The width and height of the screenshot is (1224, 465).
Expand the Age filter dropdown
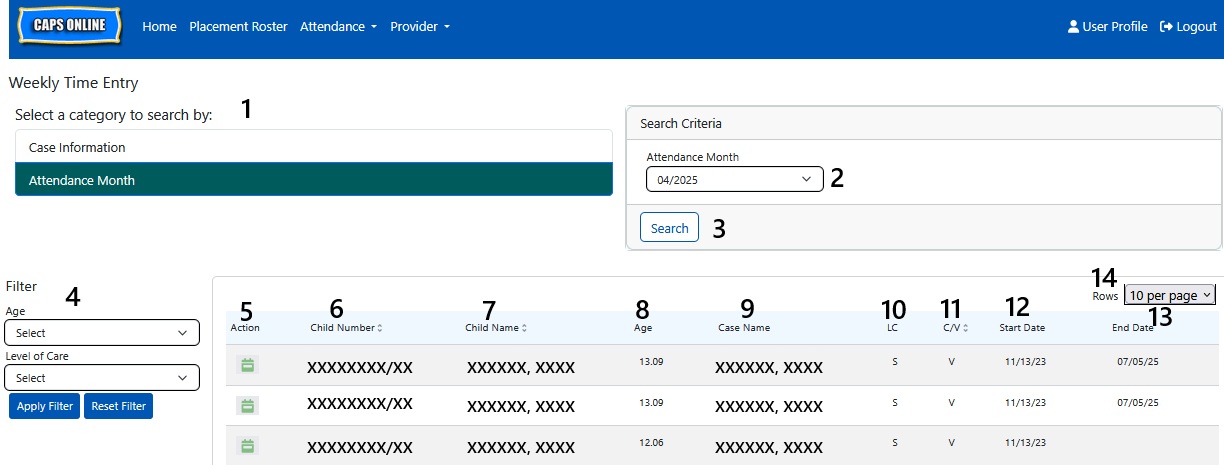click(102, 333)
